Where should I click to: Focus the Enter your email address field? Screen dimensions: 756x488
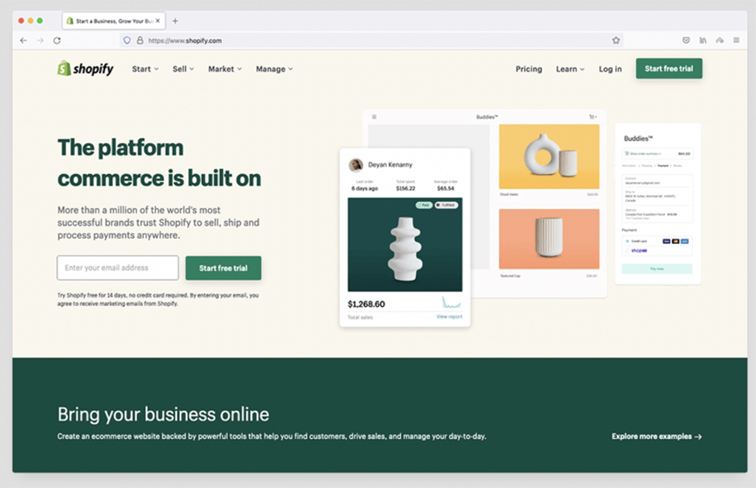pyautogui.click(x=118, y=268)
